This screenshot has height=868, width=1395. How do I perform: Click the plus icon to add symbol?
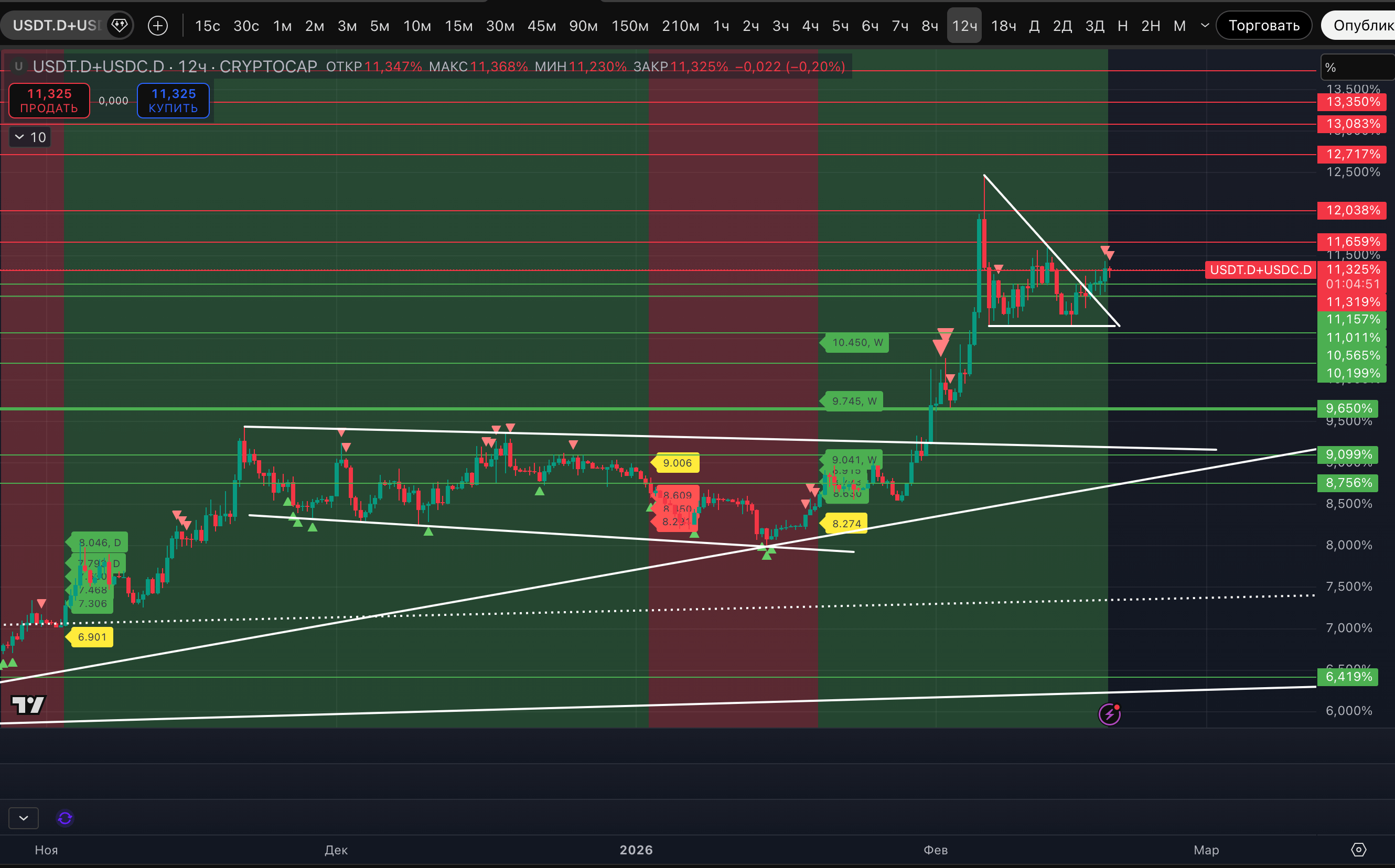click(x=157, y=25)
